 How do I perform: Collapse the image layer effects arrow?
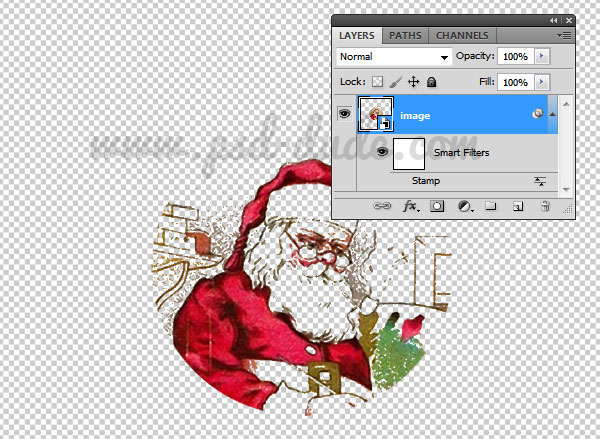[553, 114]
